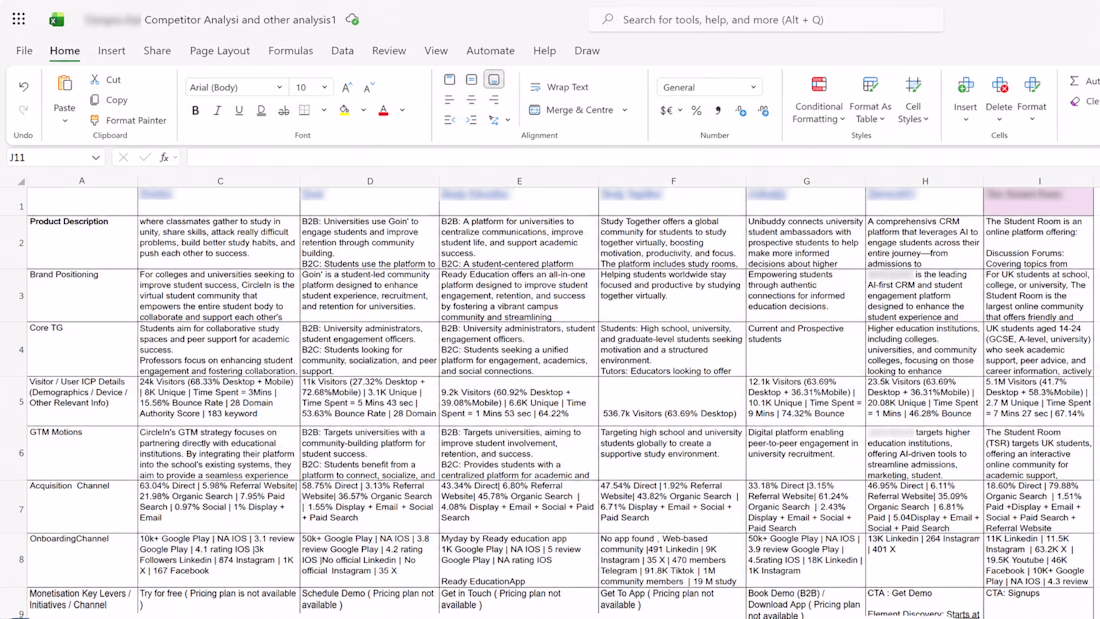Open the font colour dropdown arrow
Viewport: 1100px width, 619px height.
(402, 110)
